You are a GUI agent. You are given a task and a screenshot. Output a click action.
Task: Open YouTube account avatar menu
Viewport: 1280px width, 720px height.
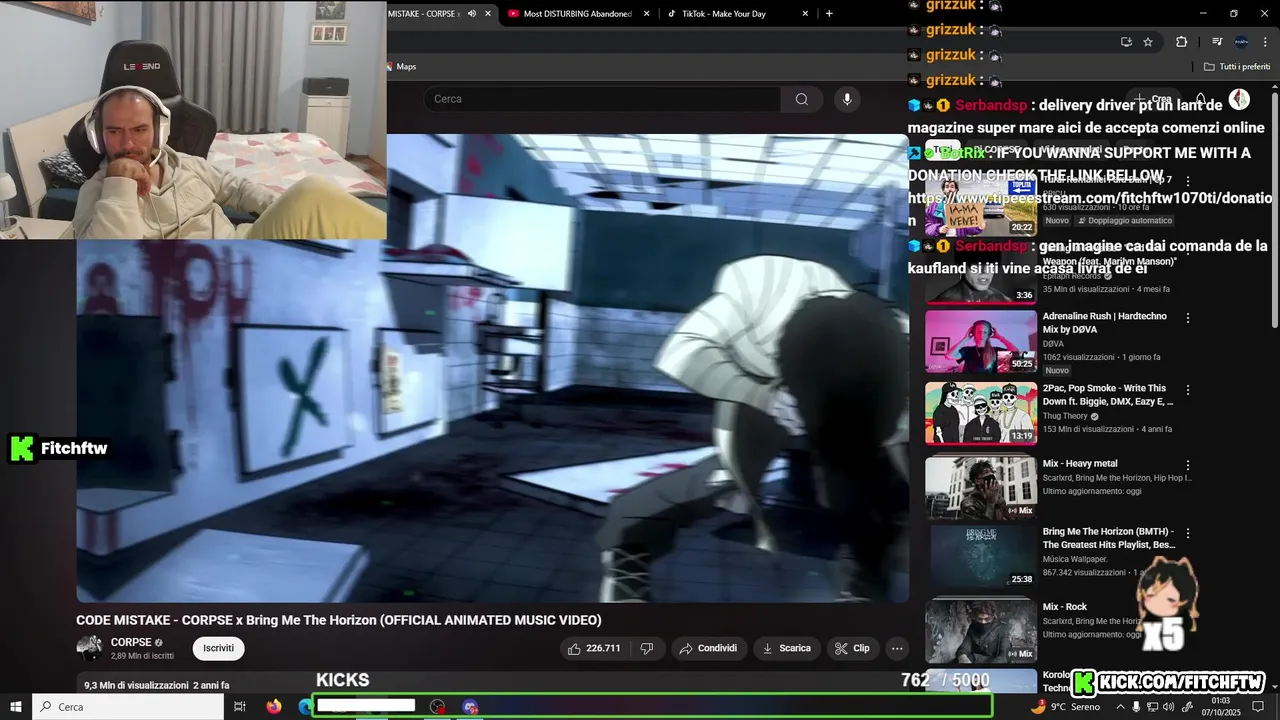click(x=1239, y=99)
